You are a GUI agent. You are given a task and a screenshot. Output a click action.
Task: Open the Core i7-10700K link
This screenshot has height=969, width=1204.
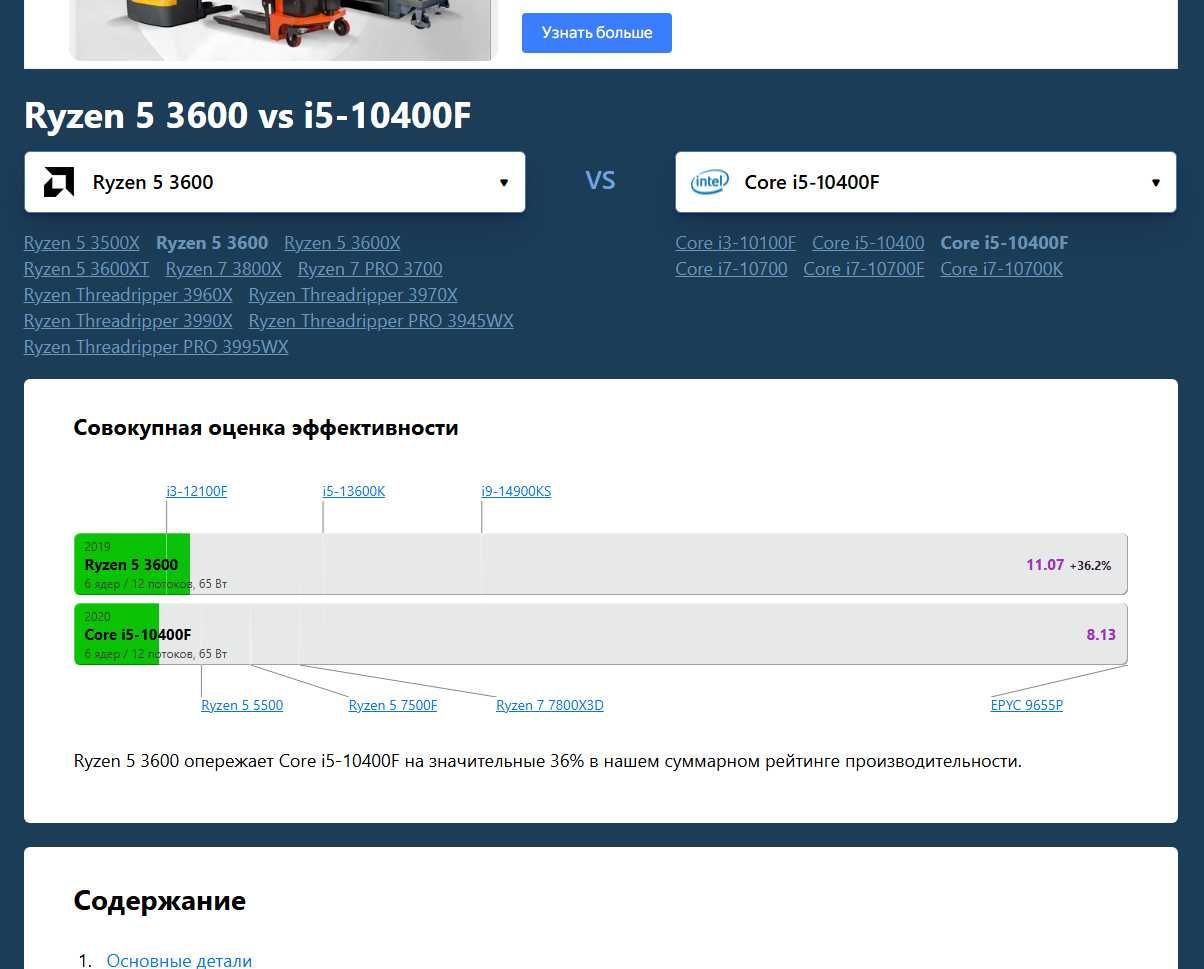[1002, 269]
